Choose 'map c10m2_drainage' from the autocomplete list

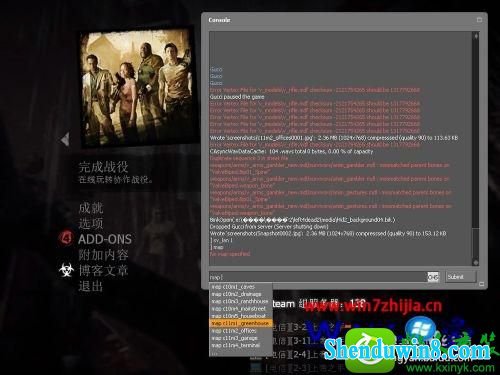[x=241, y=294]
